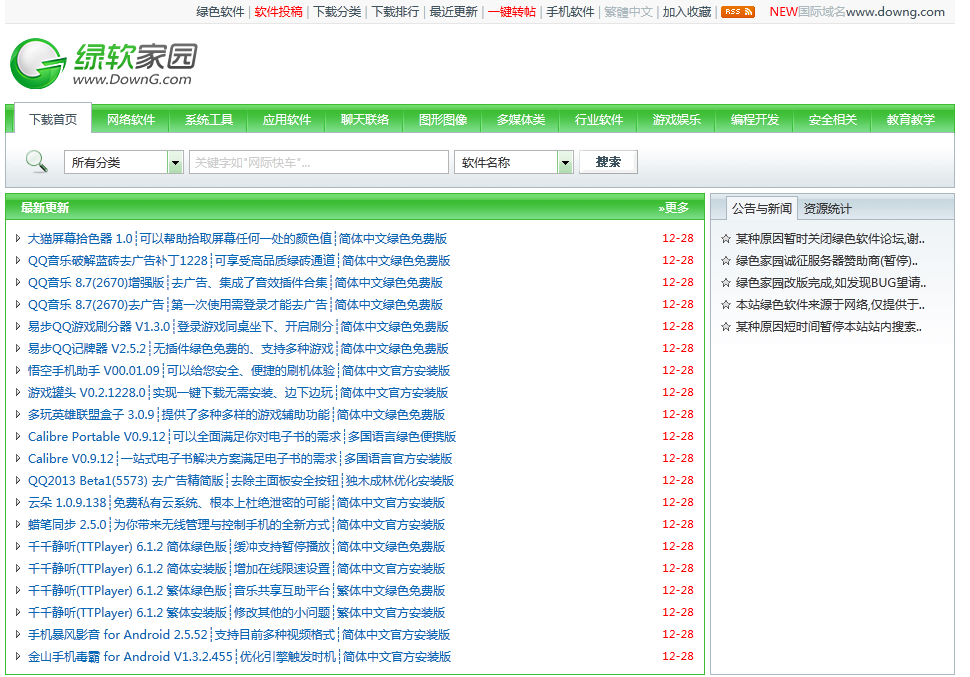Open QQ音乐 8.7(2670)增强版 entry
Screen dimensions: 970x677
pyautogui.click(x=235, y=282)
